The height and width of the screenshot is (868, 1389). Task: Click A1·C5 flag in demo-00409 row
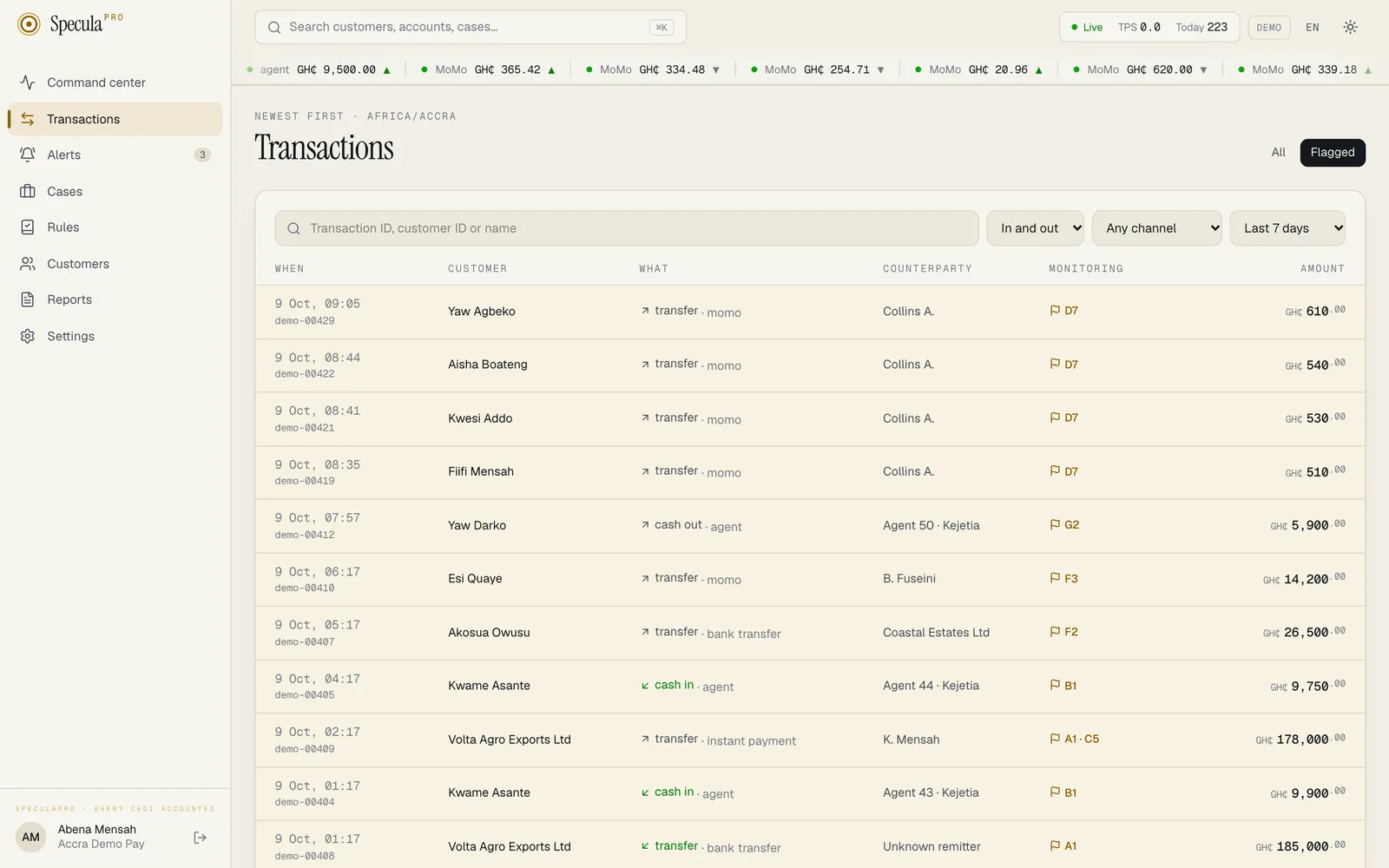point(1075,739)
